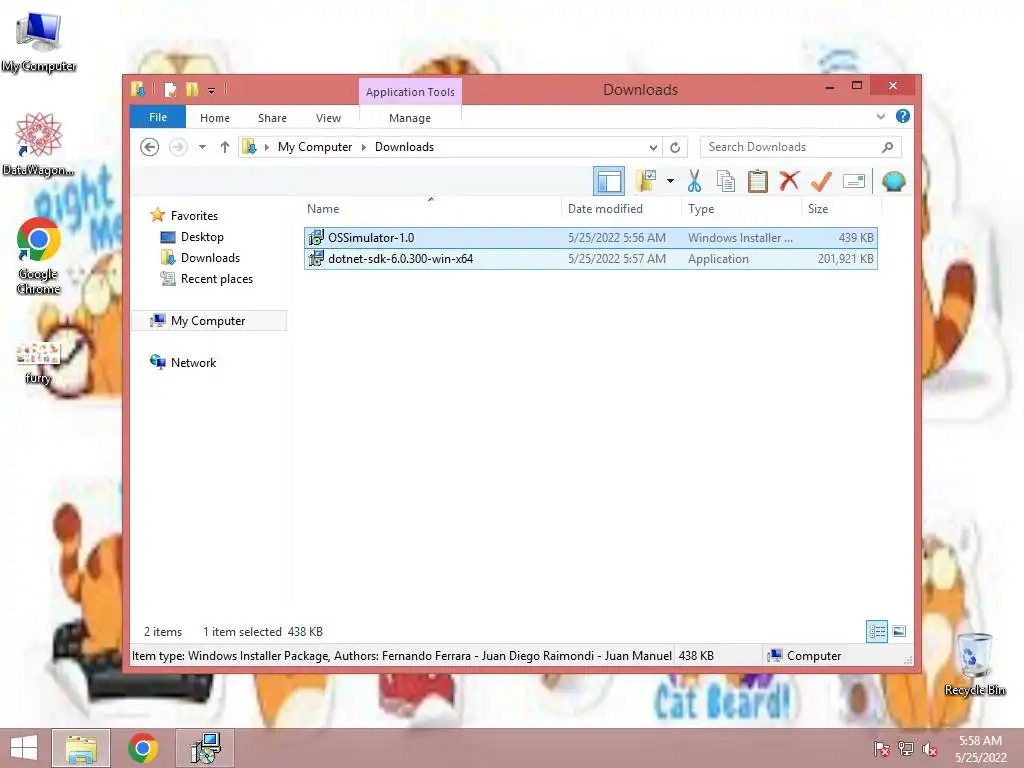Image resolution: width=1024 pixels, height=768 pixels.
Task: Select Desktop under Favorites
Action: (202, 236)
